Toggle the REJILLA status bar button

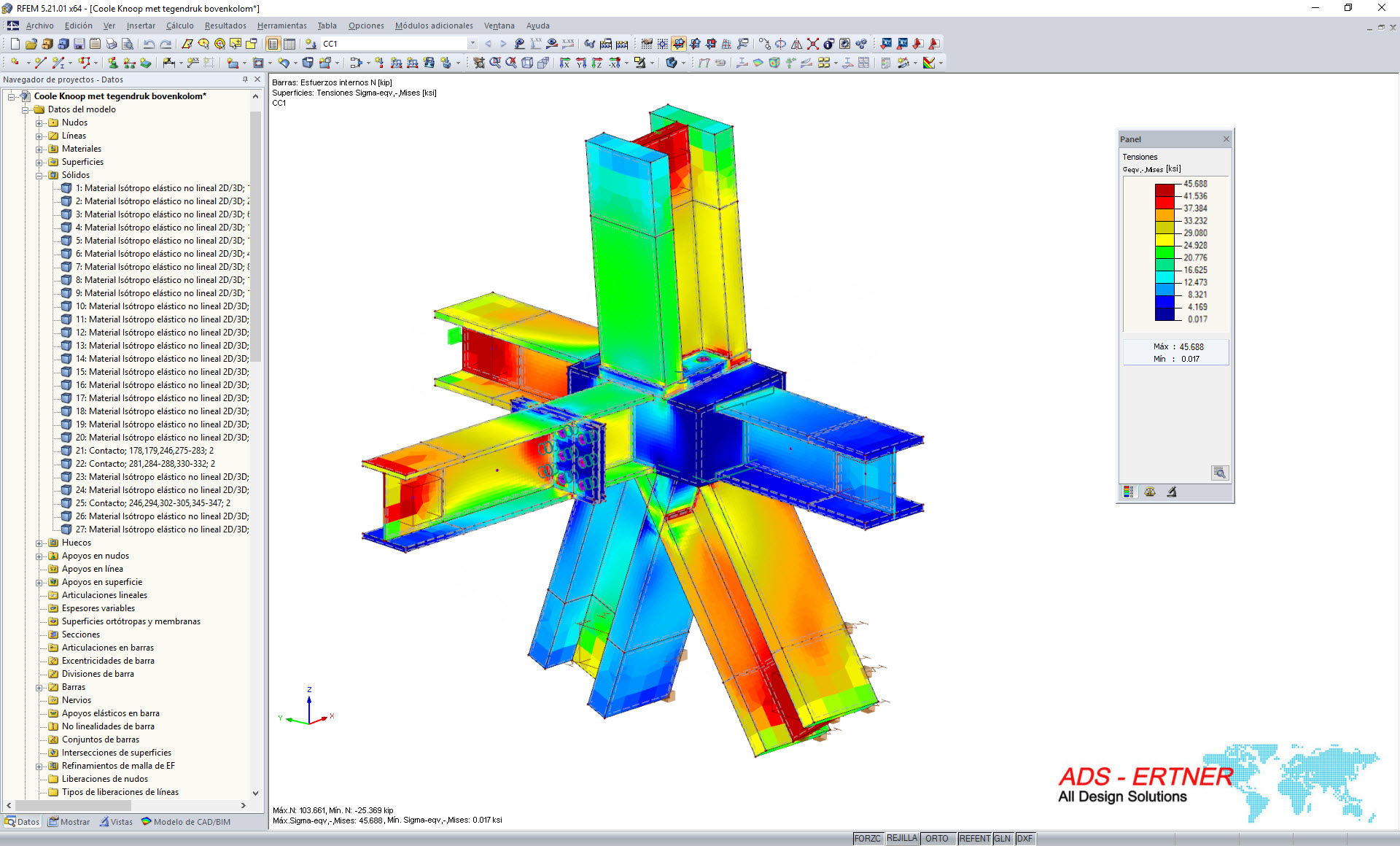[901, 838]
